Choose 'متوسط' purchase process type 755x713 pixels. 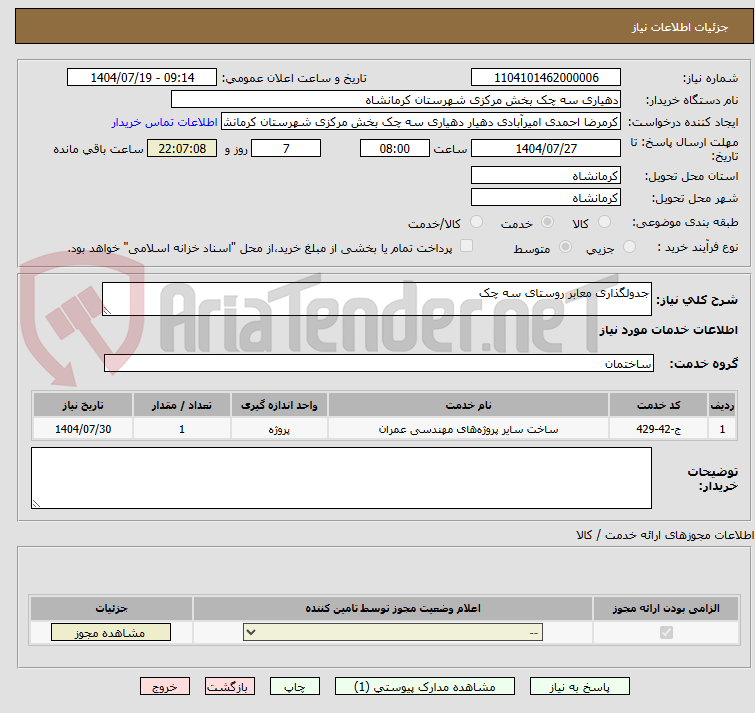tap(566, 247)
